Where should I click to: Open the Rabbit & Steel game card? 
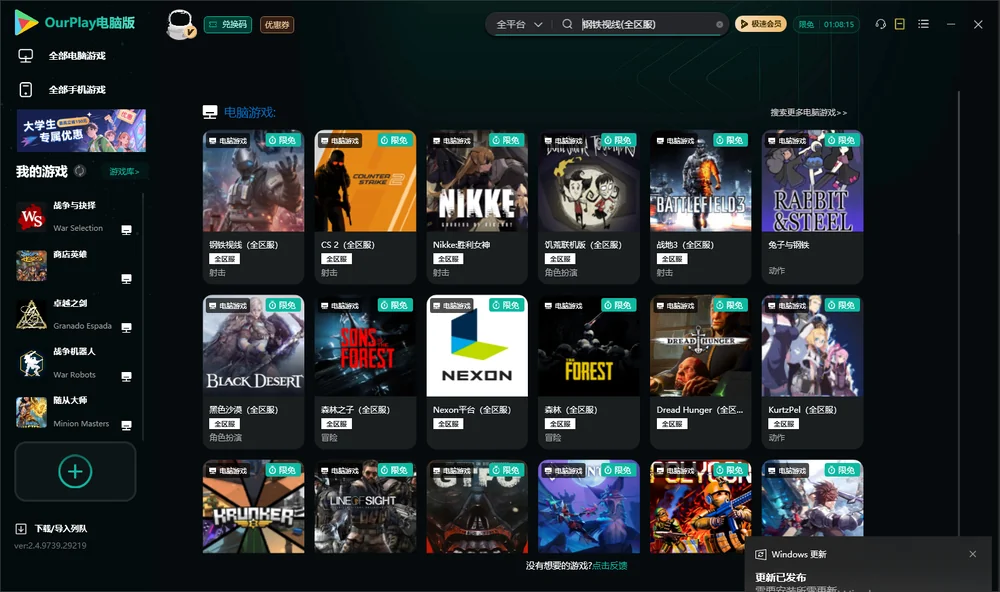812,207
